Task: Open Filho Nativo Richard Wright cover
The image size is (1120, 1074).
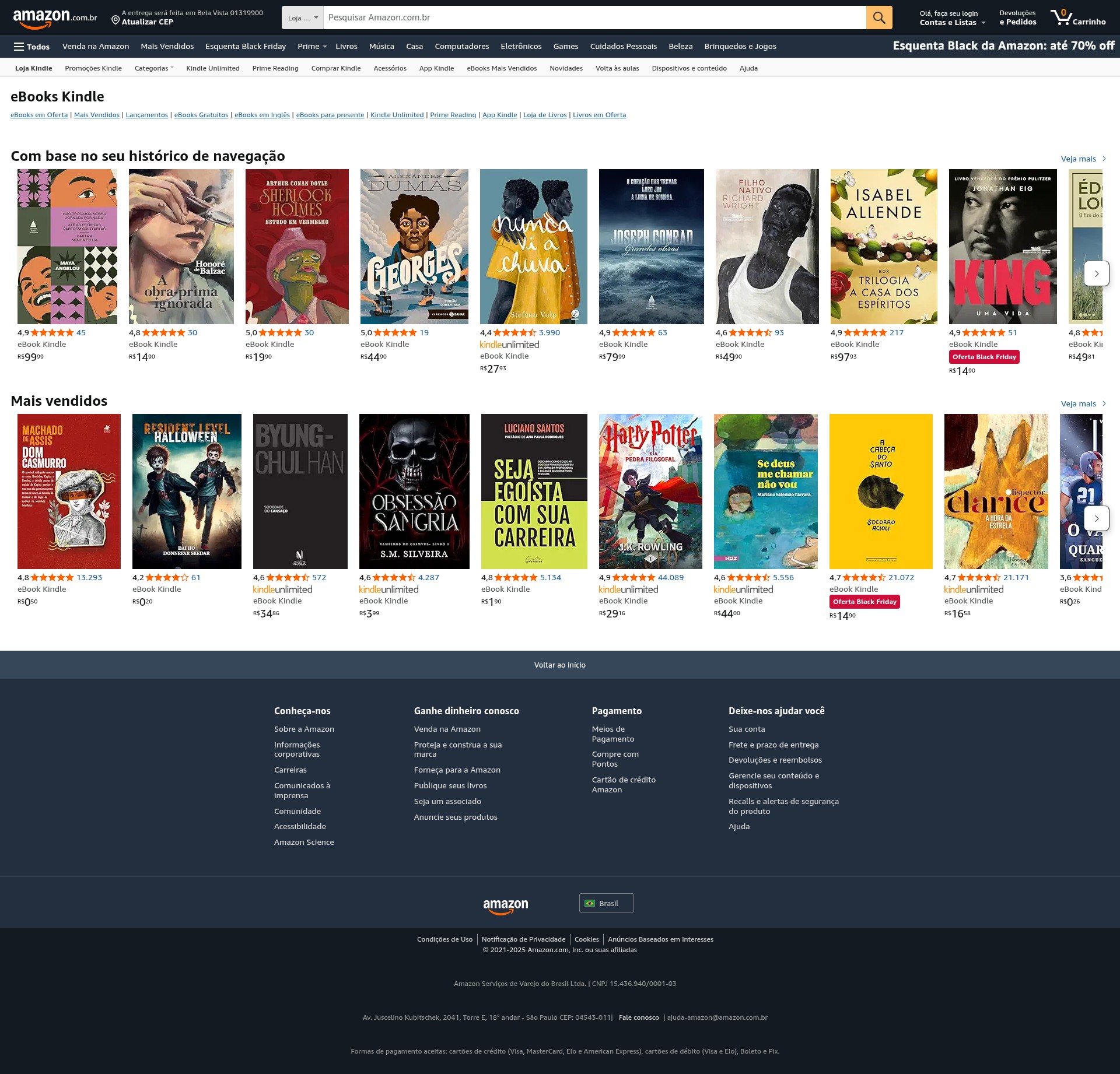Action: 767,247
